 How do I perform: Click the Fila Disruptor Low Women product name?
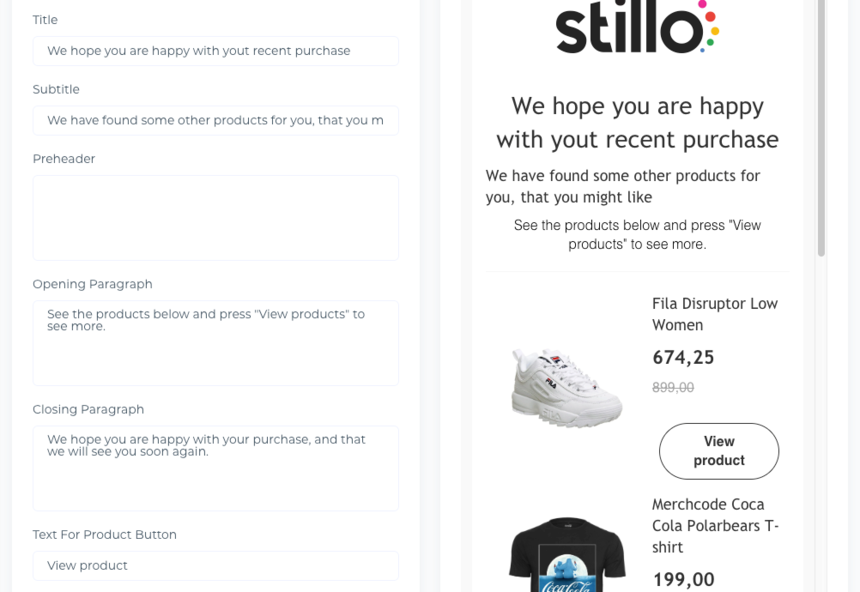[x=714, y=314]
